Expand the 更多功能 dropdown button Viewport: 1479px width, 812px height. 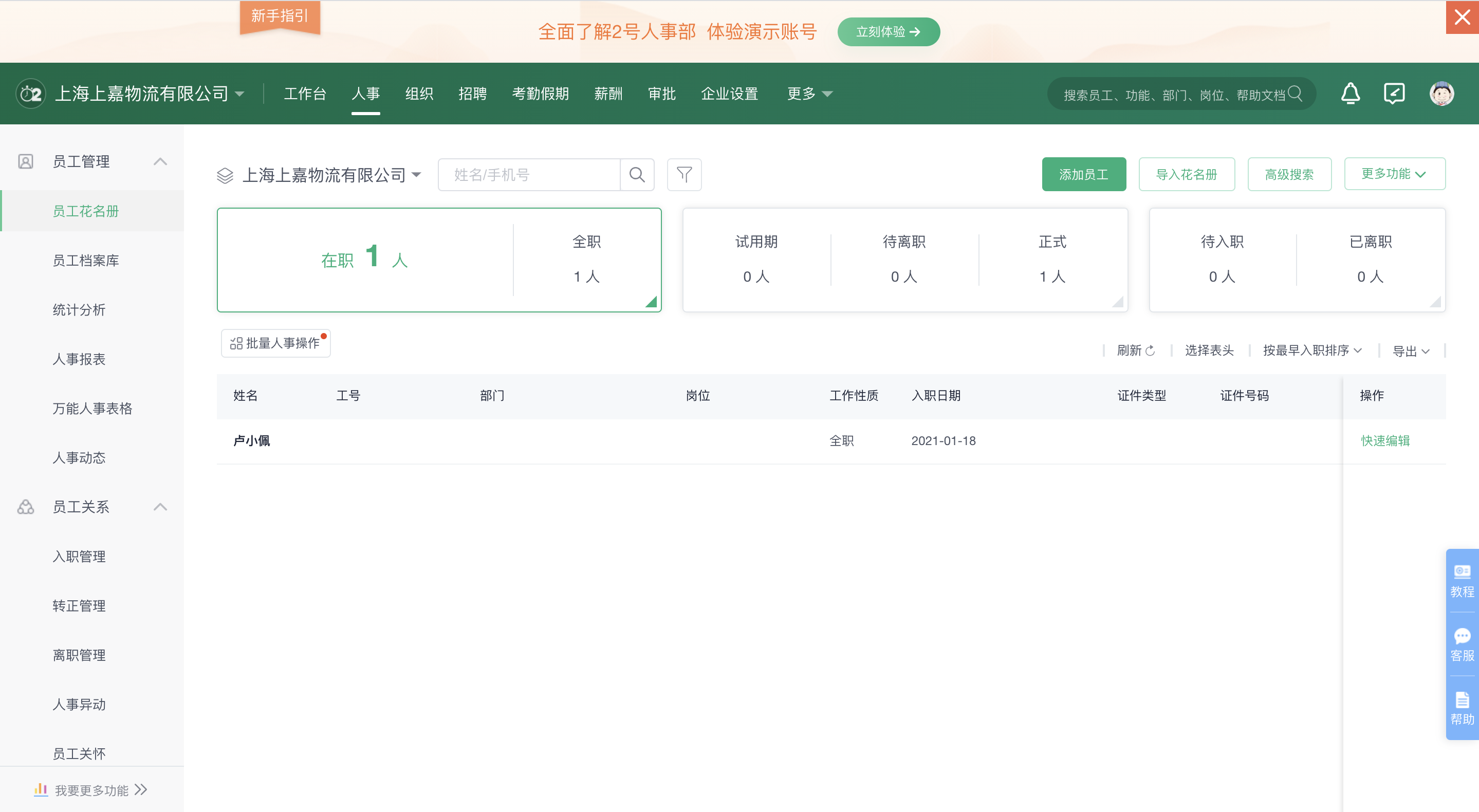1394,174
